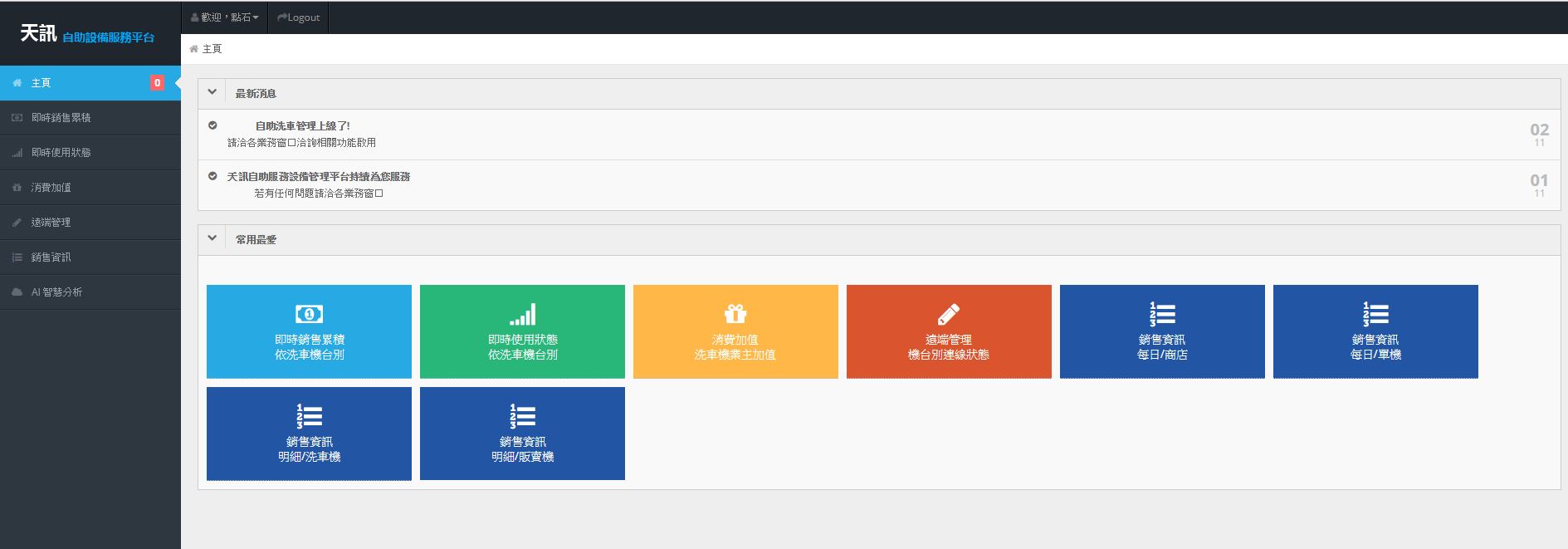
Task: Collapse the 常用最愛 panel
Action: 212,238
